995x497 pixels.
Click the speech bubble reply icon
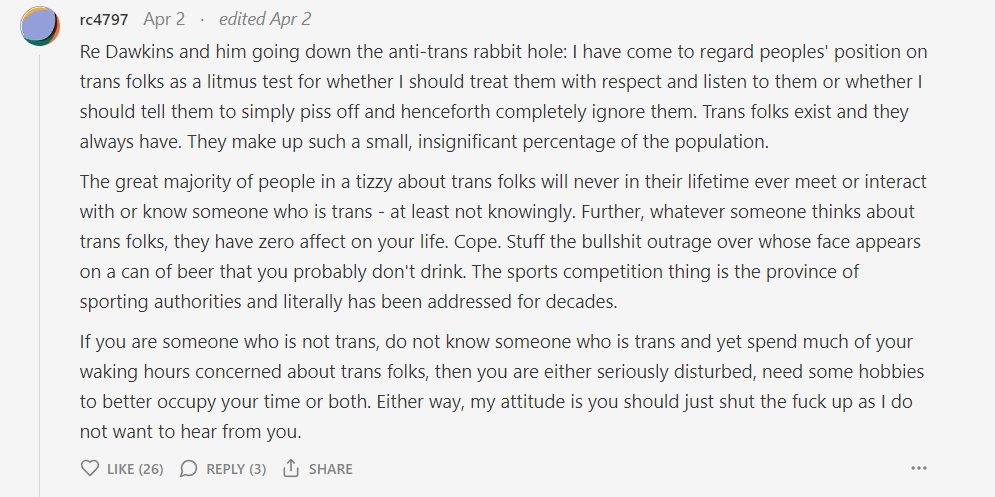[x=188, y=468]
